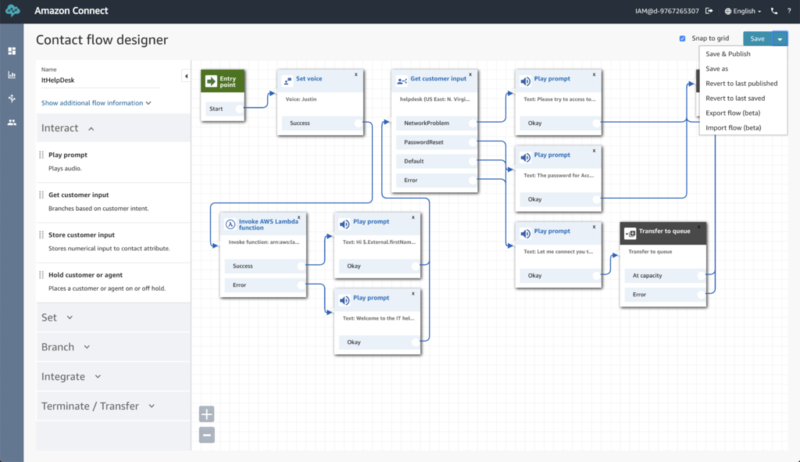Open the routing flows icon in sidebar
The height and width of the screenshot is (462, 800).
[12, 98]
